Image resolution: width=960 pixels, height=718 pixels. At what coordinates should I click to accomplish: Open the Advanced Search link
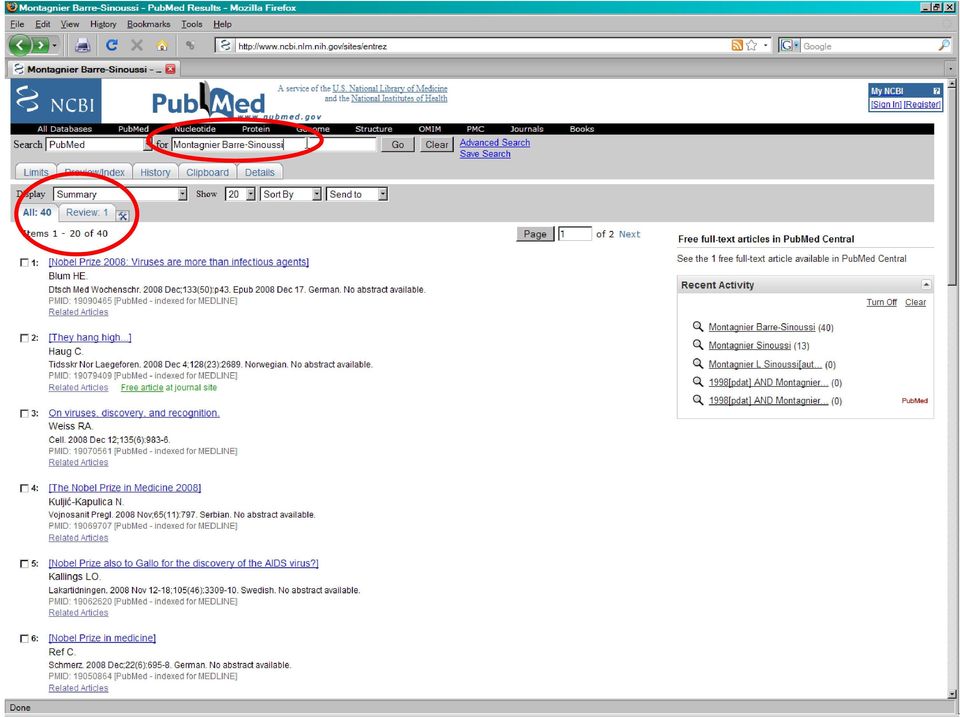[495, 143]
